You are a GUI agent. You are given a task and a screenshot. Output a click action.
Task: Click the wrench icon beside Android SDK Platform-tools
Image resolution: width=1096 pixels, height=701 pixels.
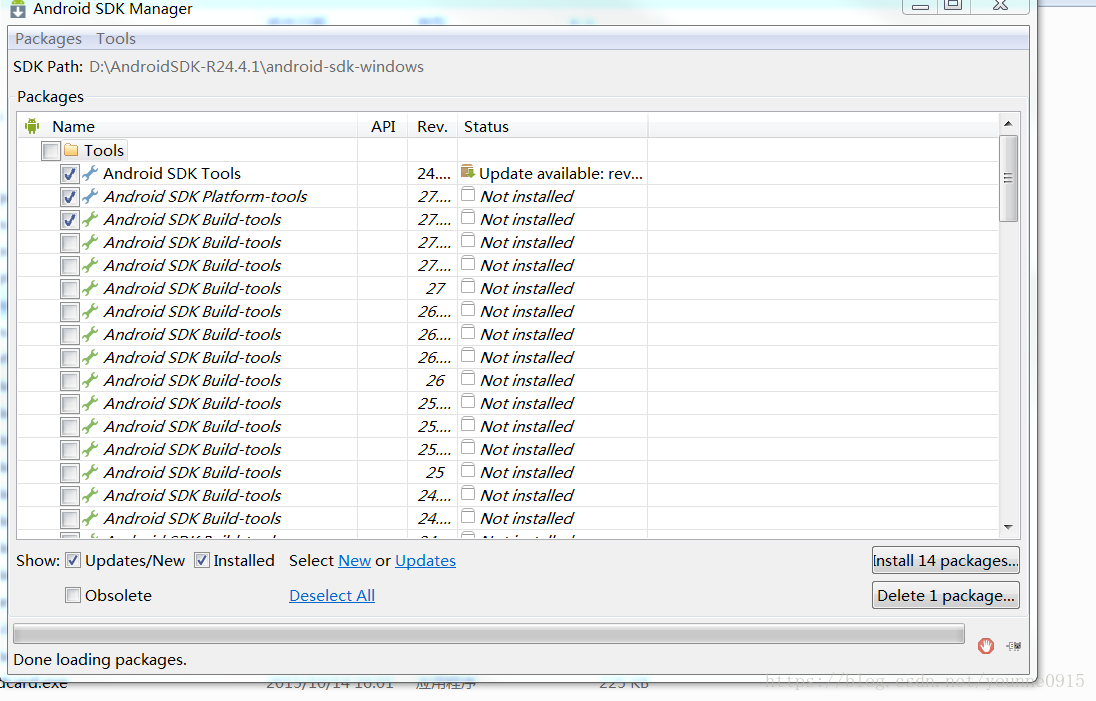(89, 196)
